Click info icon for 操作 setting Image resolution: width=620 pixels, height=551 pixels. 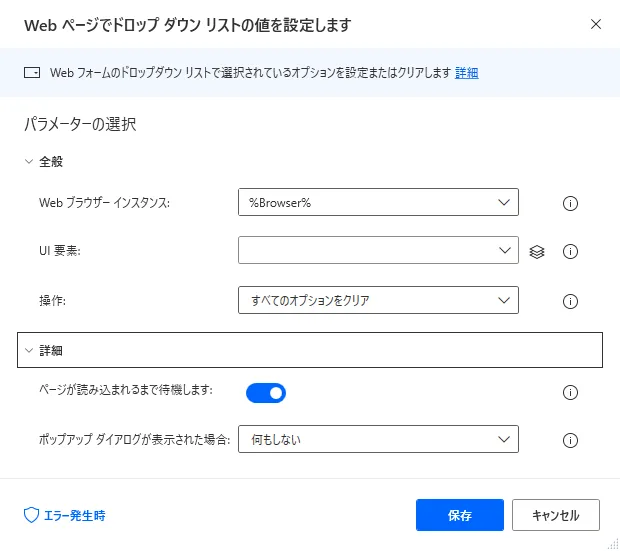571,300
